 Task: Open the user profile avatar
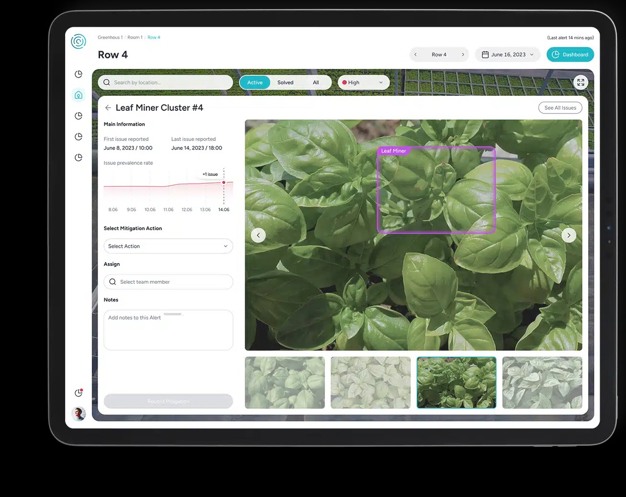(79, 413)
